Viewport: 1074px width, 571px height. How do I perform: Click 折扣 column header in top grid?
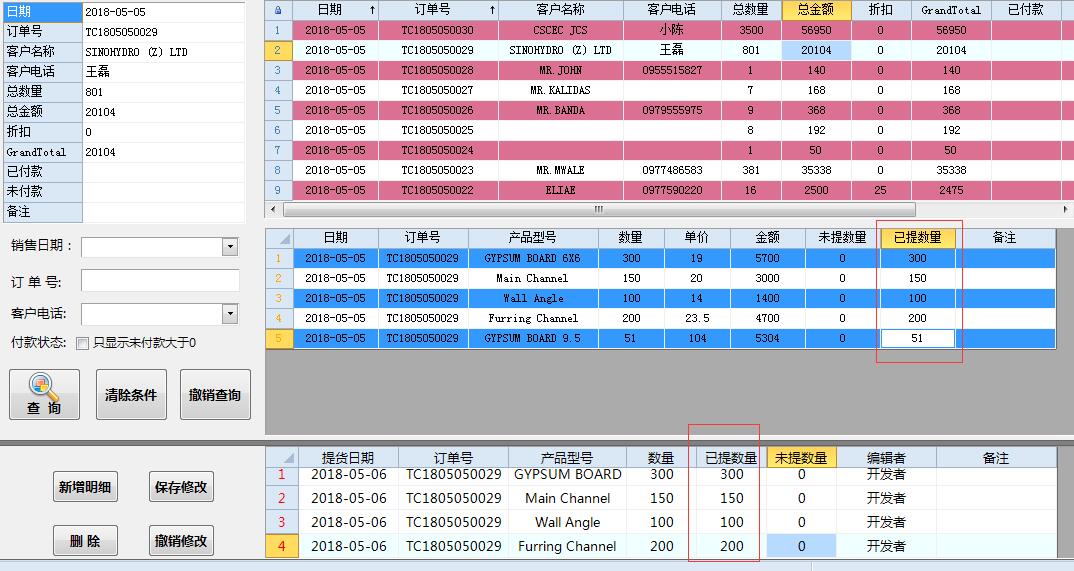(x=881, y=10)
